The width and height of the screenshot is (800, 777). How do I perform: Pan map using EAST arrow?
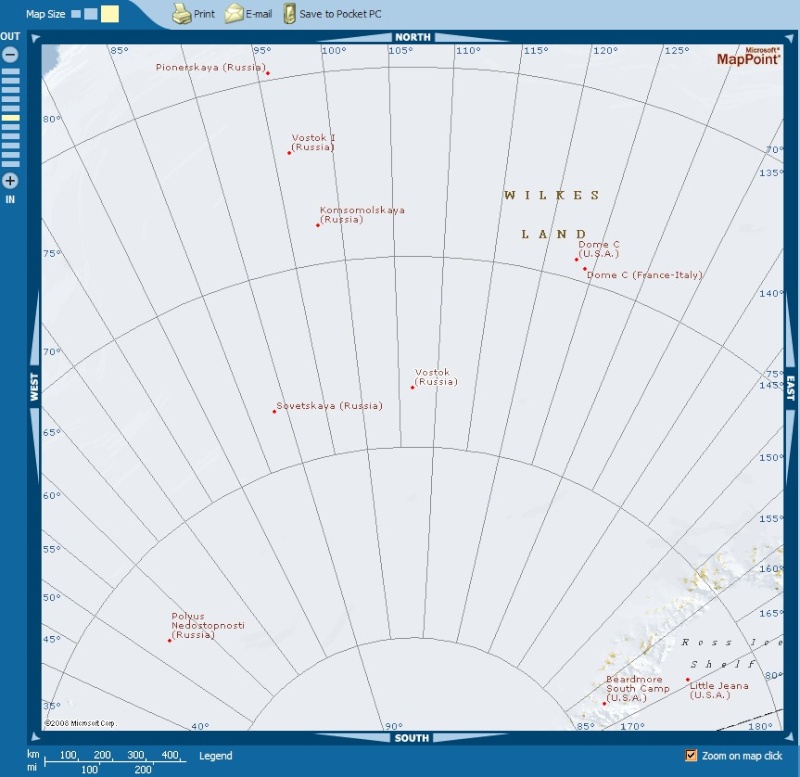[790, 388]
